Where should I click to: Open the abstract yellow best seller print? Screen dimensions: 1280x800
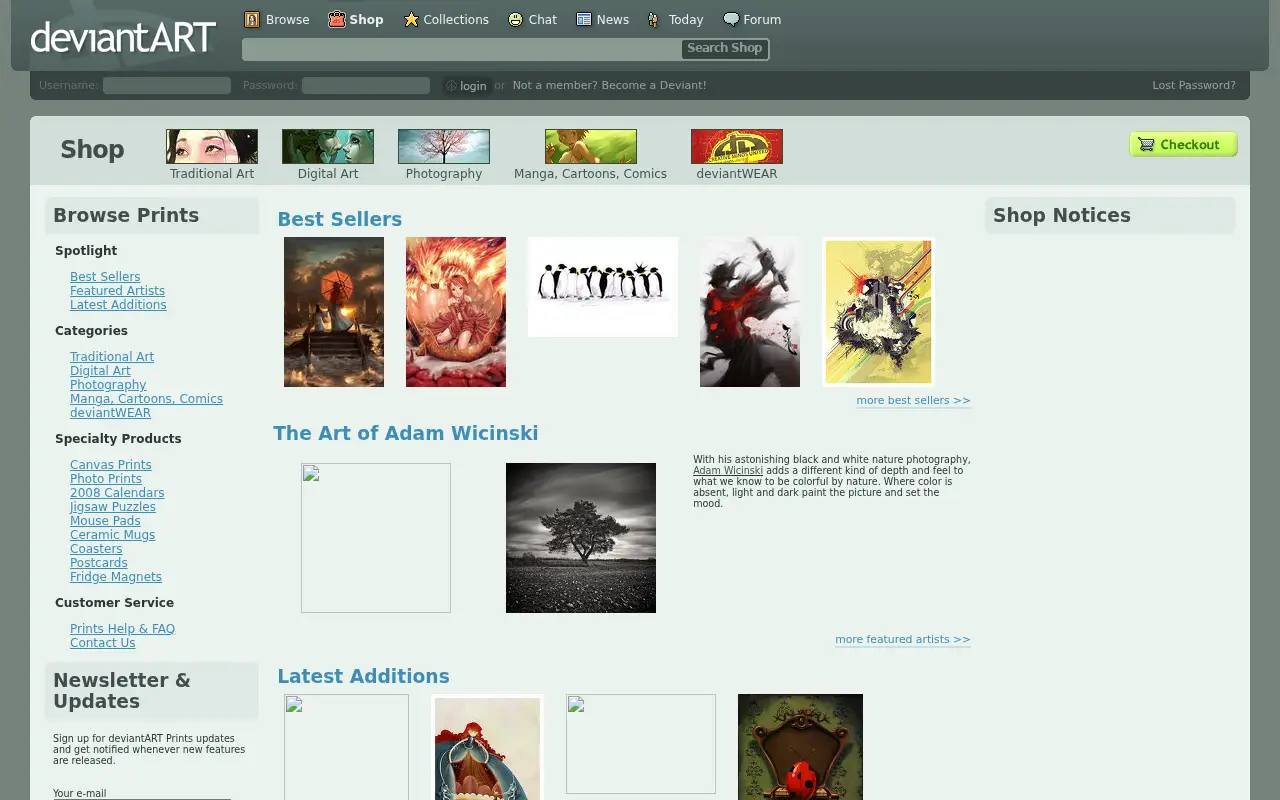(878, 312)
